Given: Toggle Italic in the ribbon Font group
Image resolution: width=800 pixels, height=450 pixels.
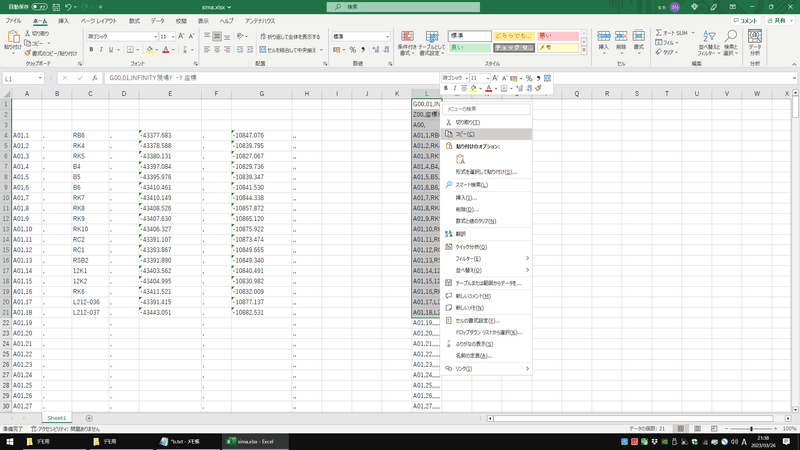Looking at the screenshot, I should click(x=101, y=49).
